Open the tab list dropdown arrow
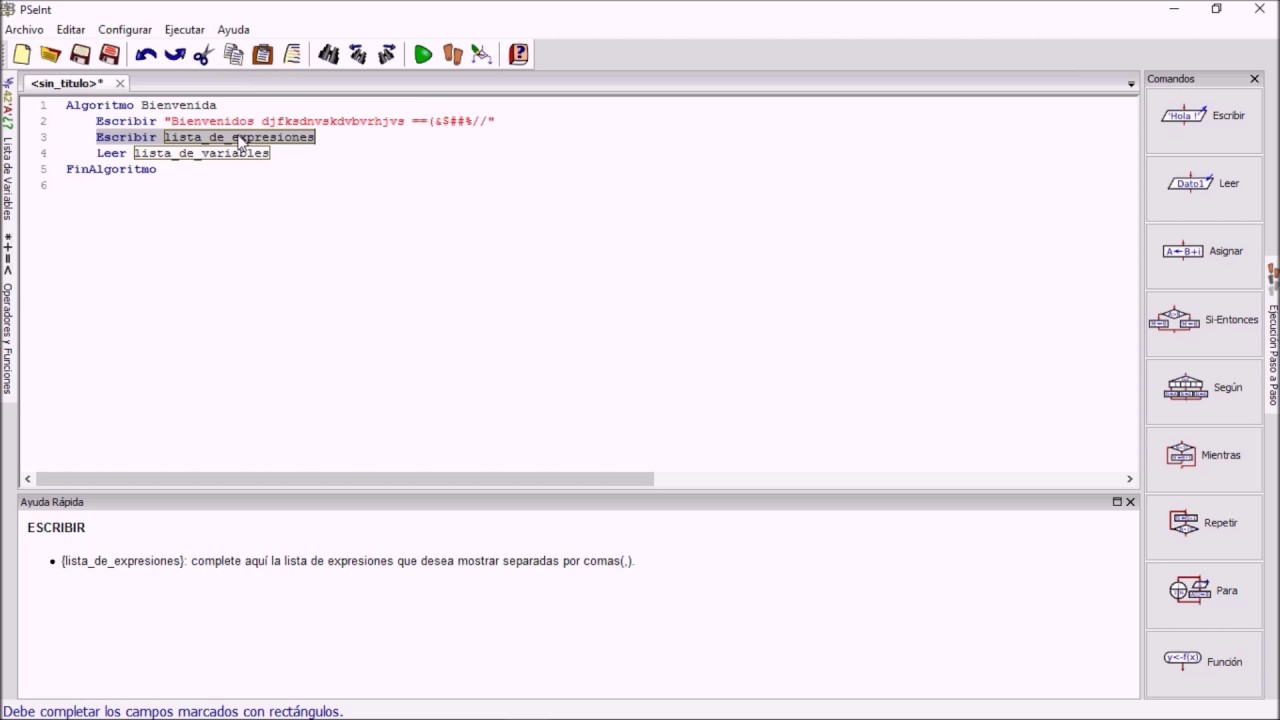The height and width of the screenshot is (720, 1280). click(x=1131, y=84)
